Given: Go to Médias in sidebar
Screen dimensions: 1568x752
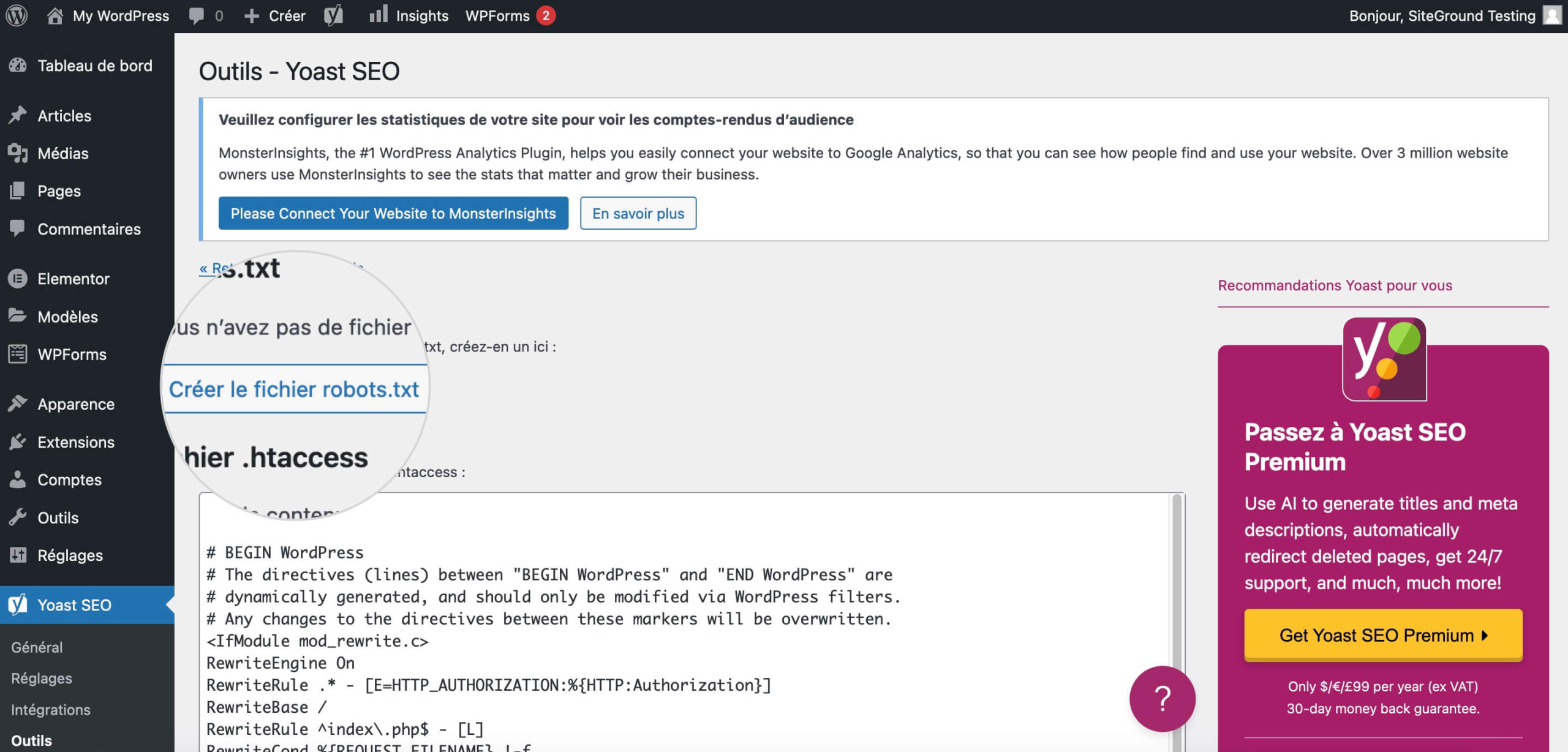Looking at the screenshot, I should pos(87,153).
